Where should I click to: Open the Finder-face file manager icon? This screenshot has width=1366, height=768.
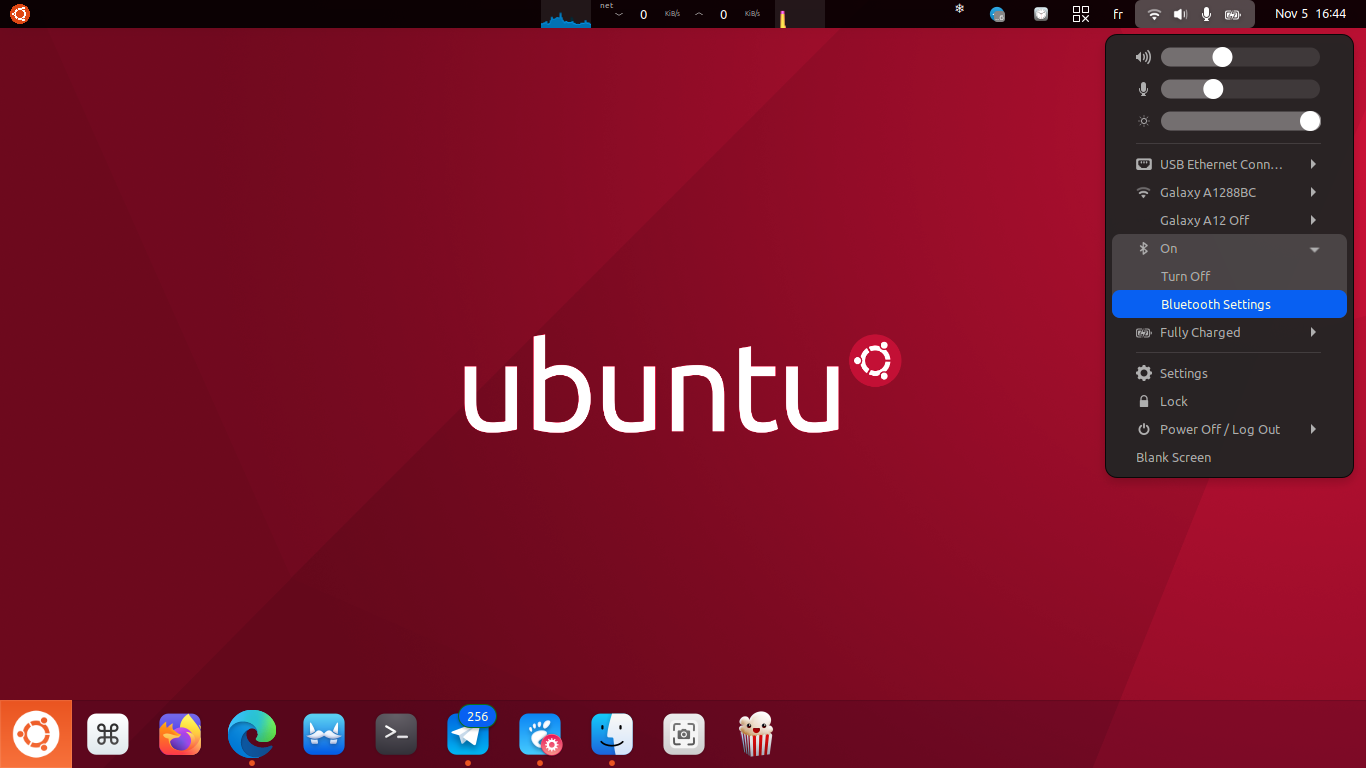click(x=612, y=735)
